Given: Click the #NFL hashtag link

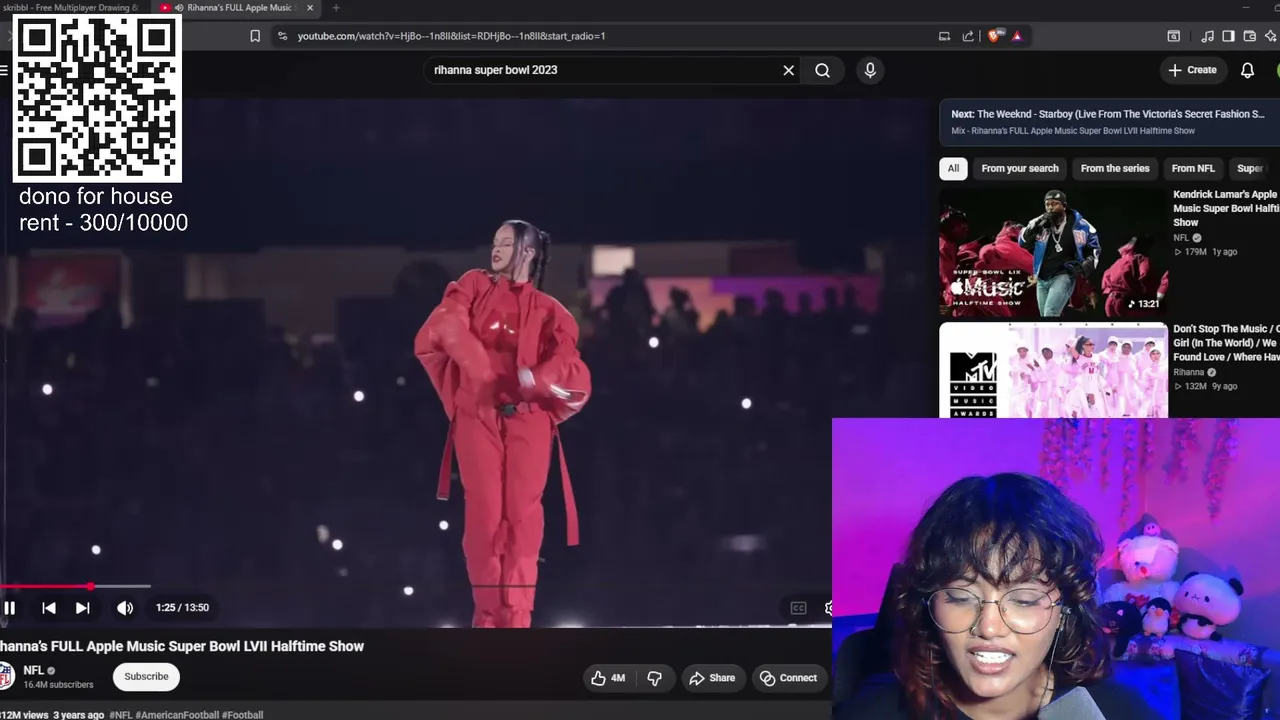Looking at the screenshot, I should [x=120, y=715].
